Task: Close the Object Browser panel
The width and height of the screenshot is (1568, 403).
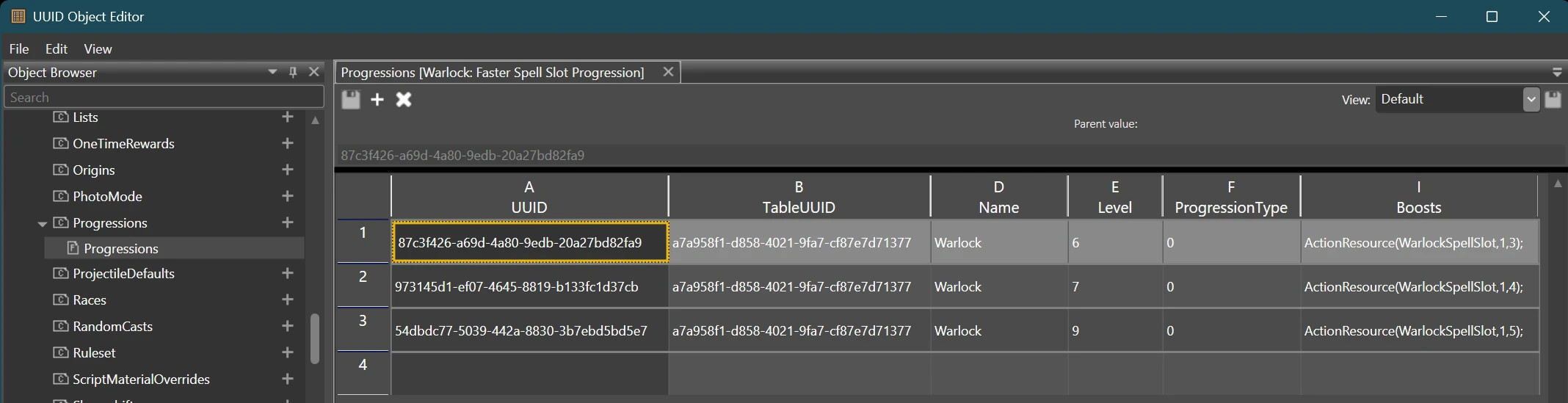Action: tap(313, 72)
